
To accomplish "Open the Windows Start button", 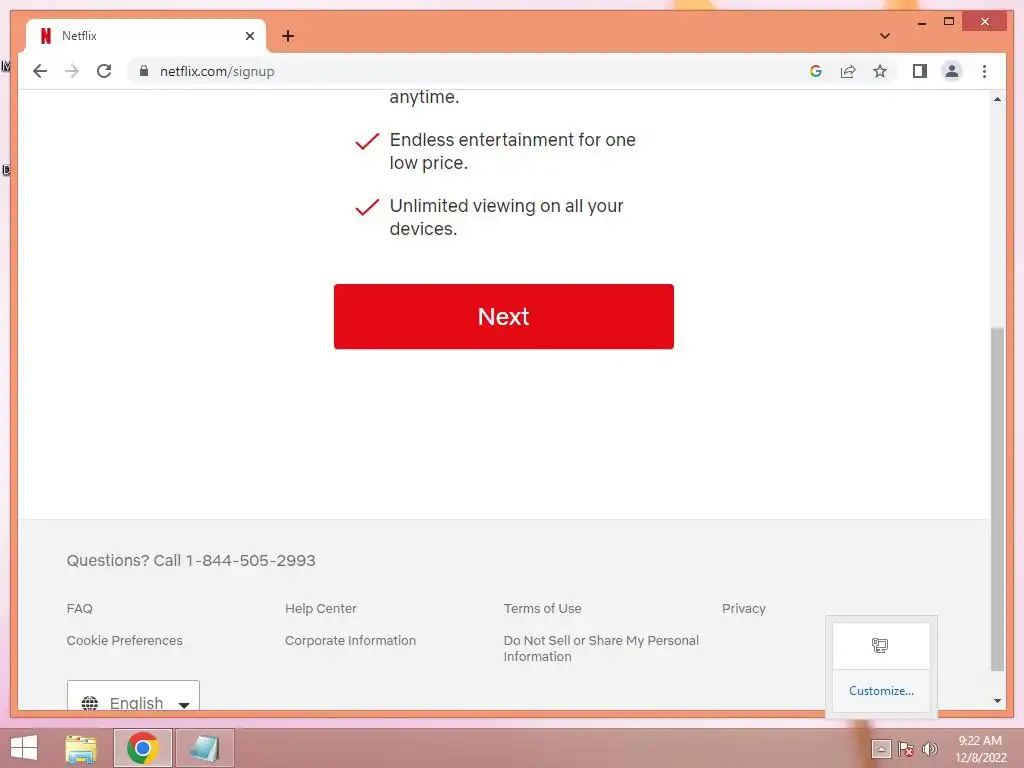I will point(24,748).
